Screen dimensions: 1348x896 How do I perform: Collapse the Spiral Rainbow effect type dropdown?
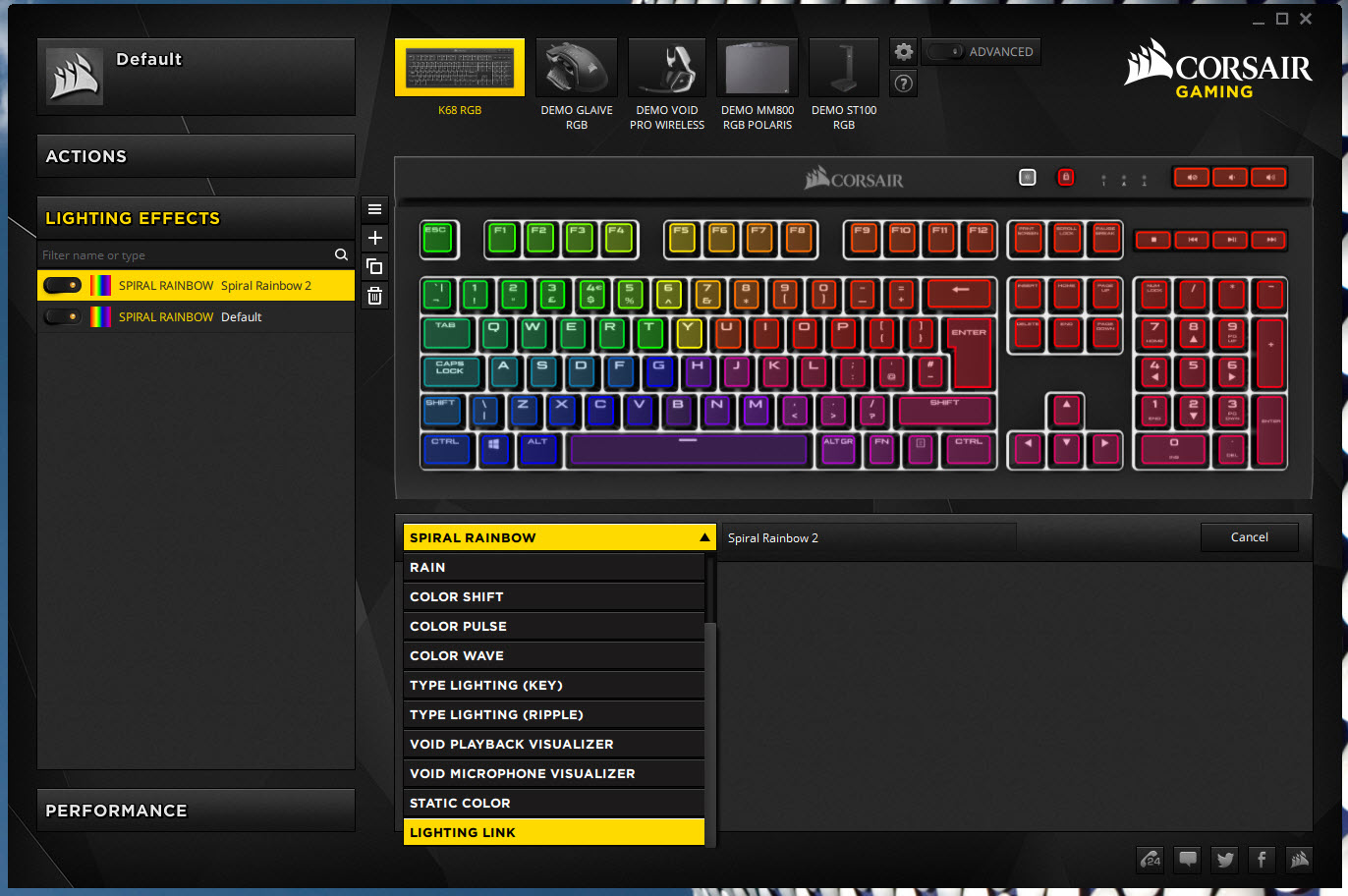point(559,537)
